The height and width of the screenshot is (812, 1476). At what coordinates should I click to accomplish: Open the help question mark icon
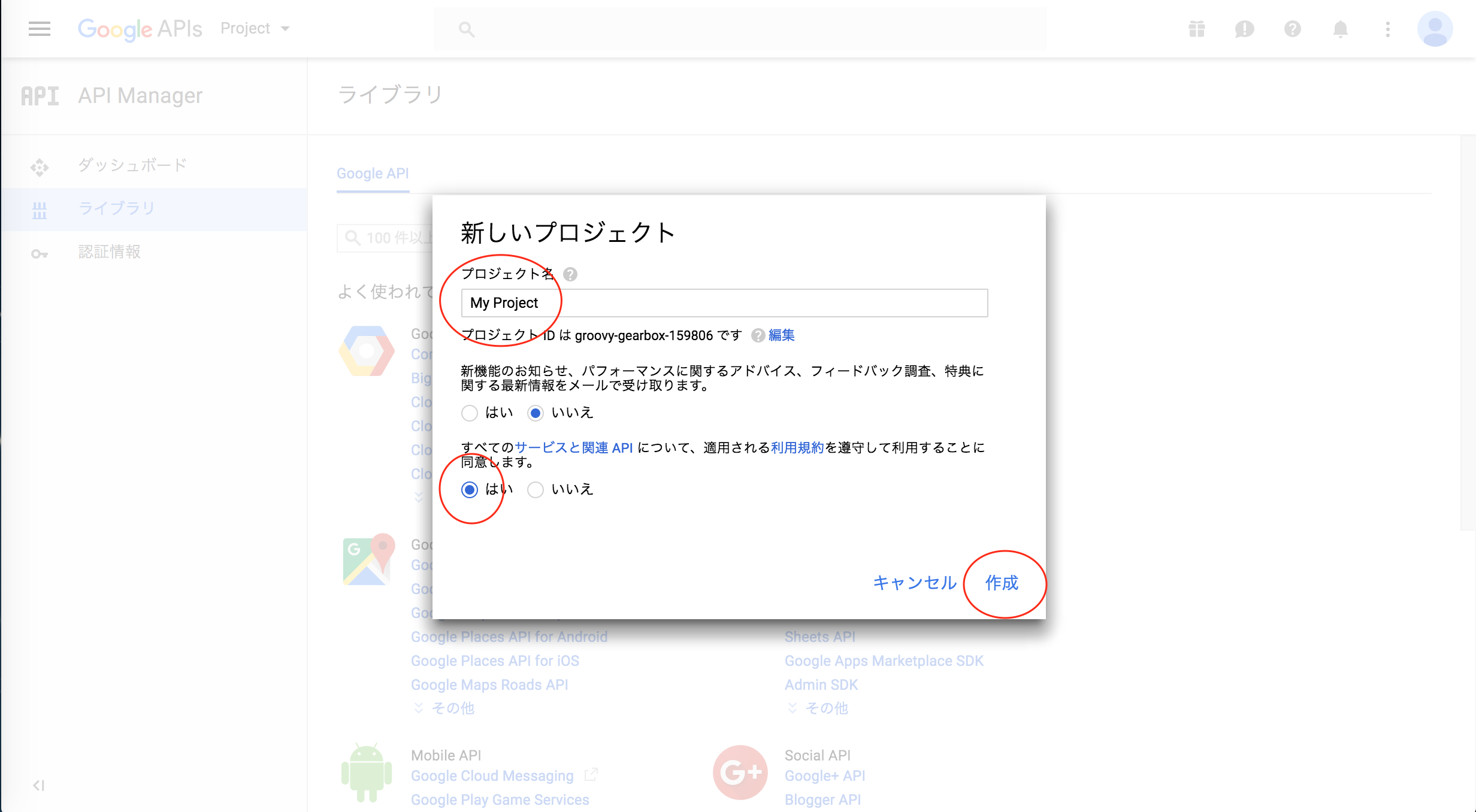pos(1292,29)
